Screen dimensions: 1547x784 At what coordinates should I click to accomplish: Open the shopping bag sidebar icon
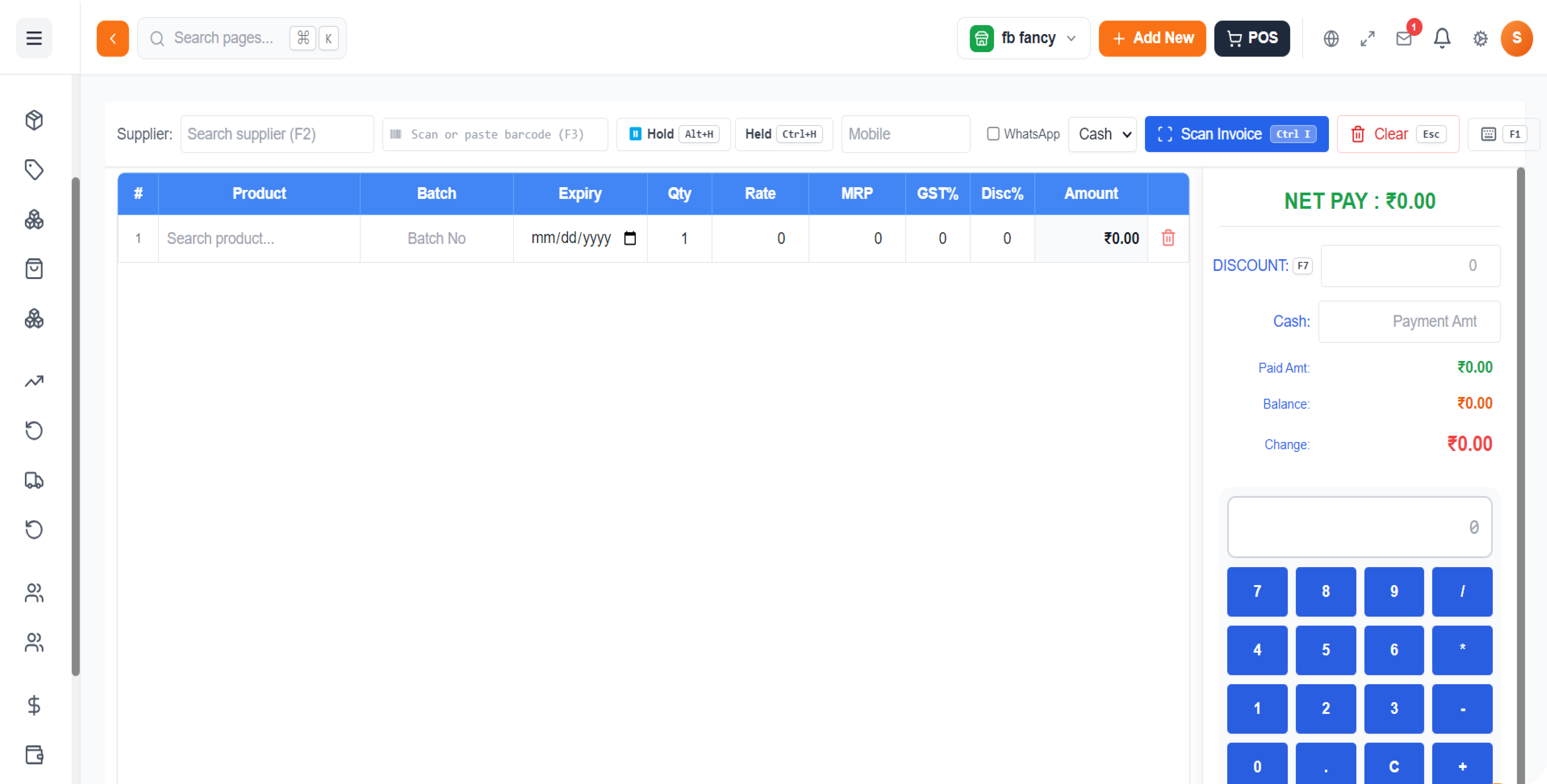click(x=34, y=269)
